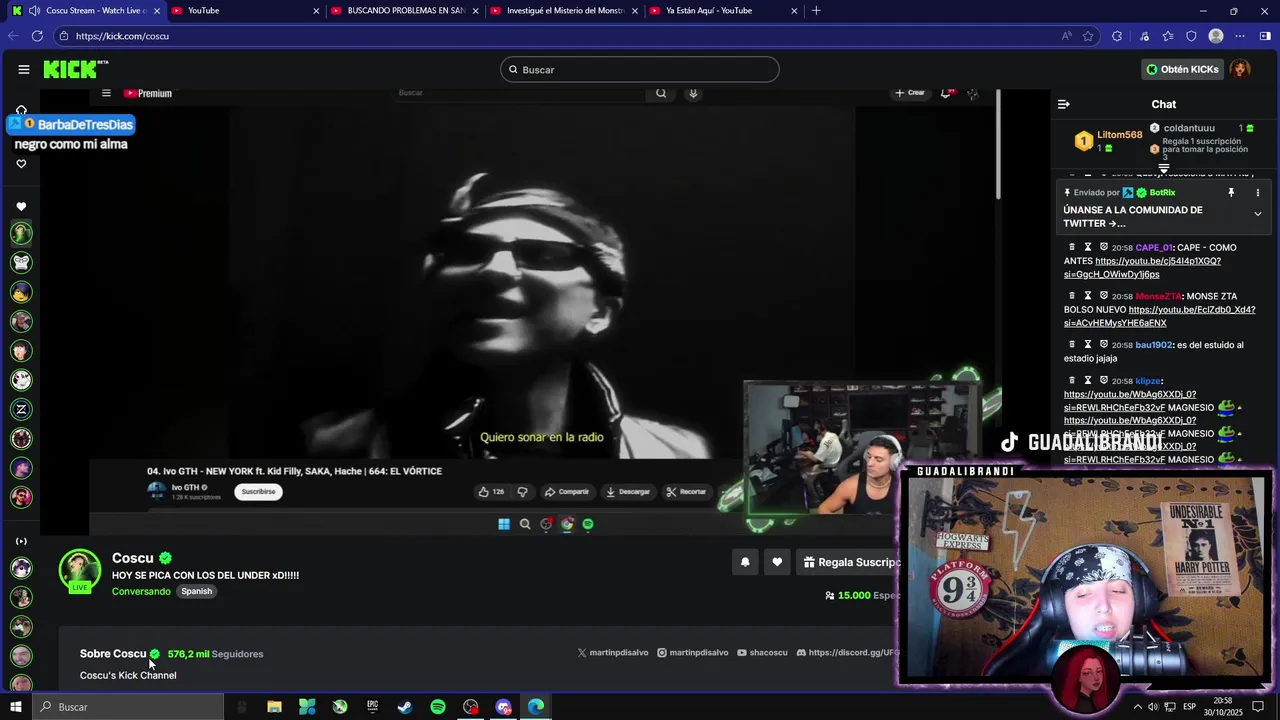
Task: Open the Z-logo channel in sidebar
Action: (21, 409)
